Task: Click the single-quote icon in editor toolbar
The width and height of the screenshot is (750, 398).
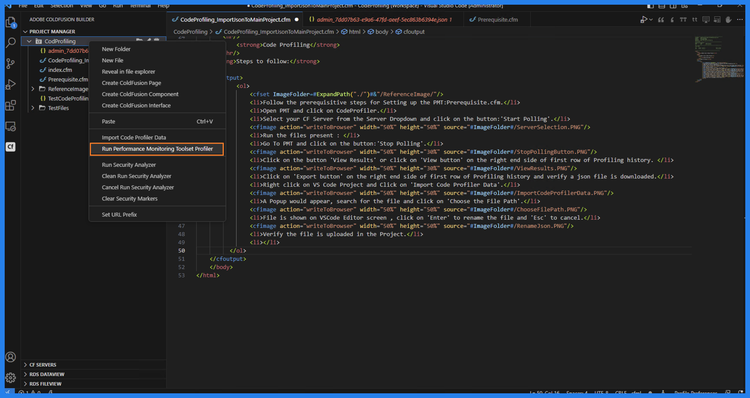Action: coord(672,20)
